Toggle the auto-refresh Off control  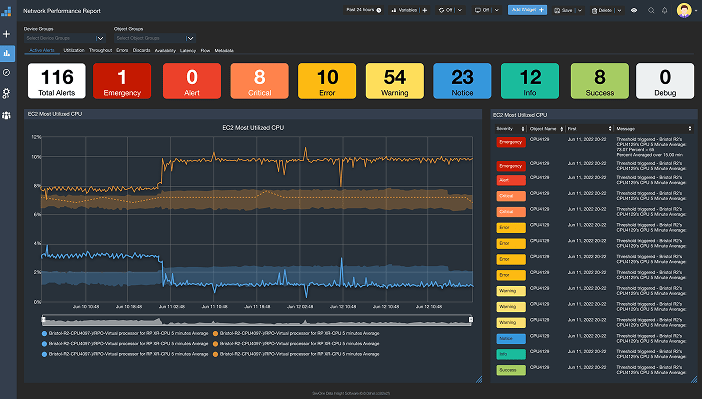[449, 10]
